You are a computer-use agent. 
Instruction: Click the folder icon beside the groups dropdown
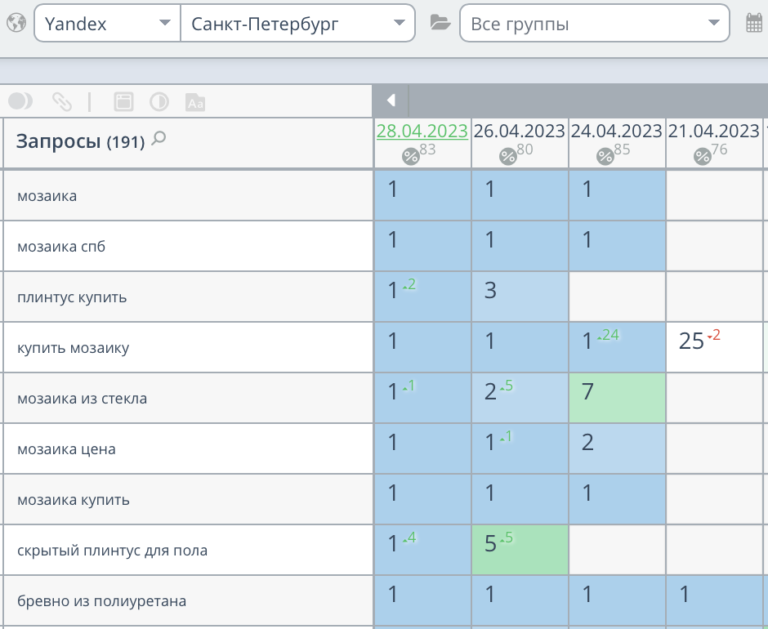[x=439, y=22]
